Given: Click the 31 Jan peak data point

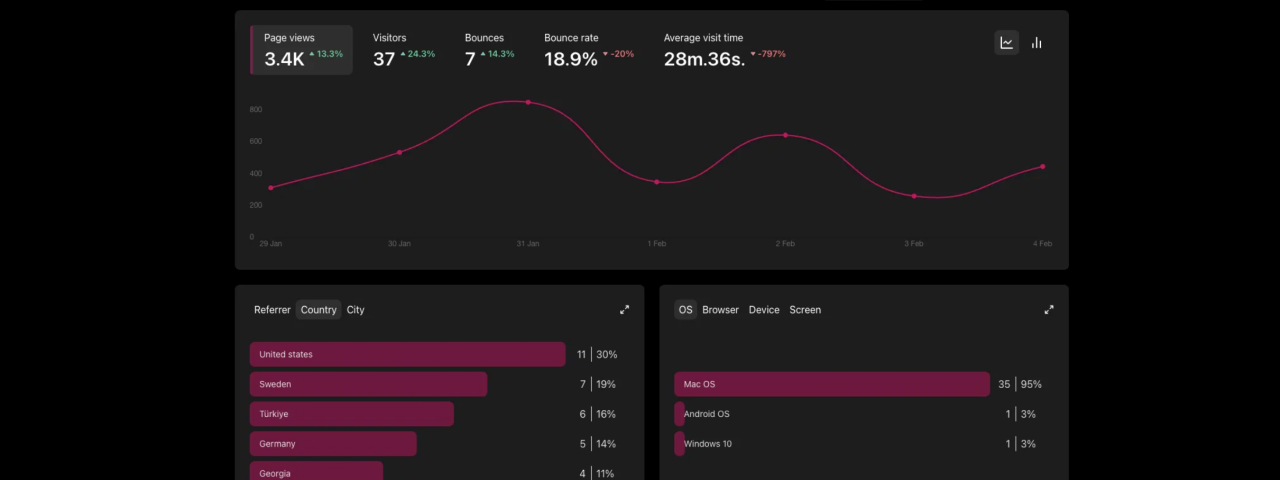Looking at the screenshot, I should (x=528, y=102).
